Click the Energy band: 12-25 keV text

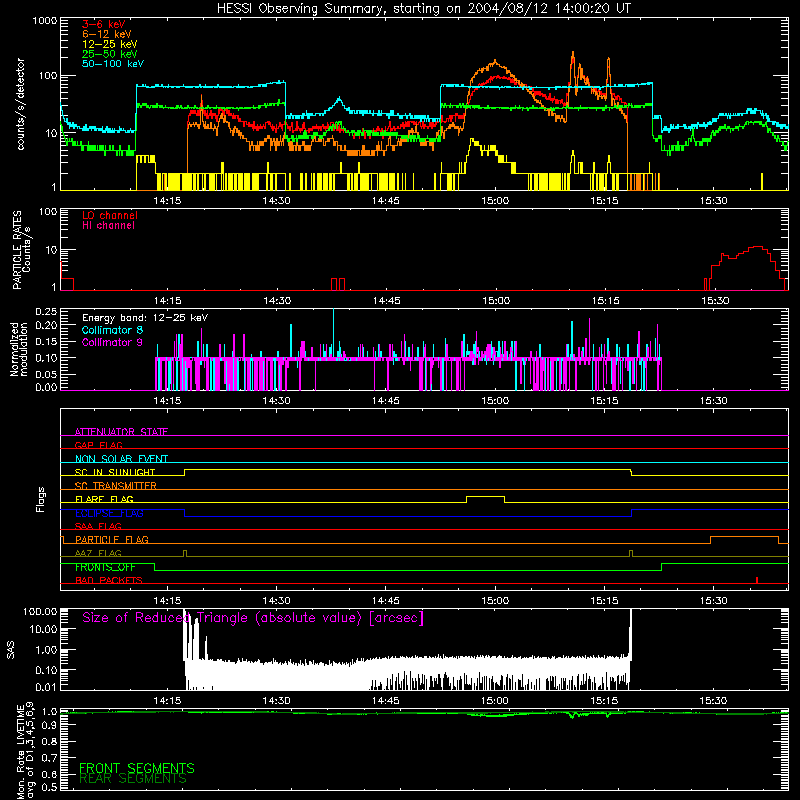(x=145, y=318)
